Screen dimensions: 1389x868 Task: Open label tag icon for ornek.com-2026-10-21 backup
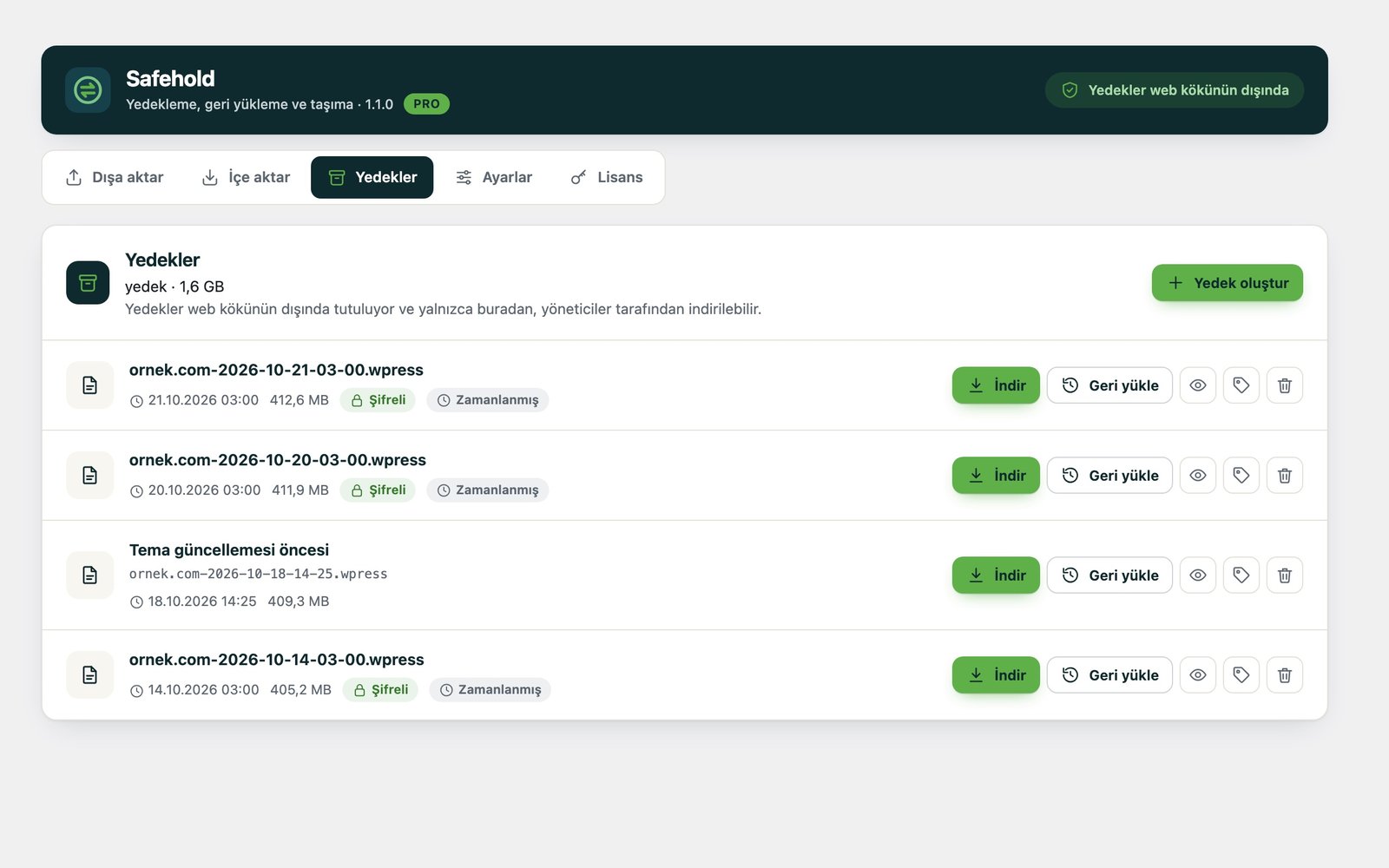point(1241,385)
